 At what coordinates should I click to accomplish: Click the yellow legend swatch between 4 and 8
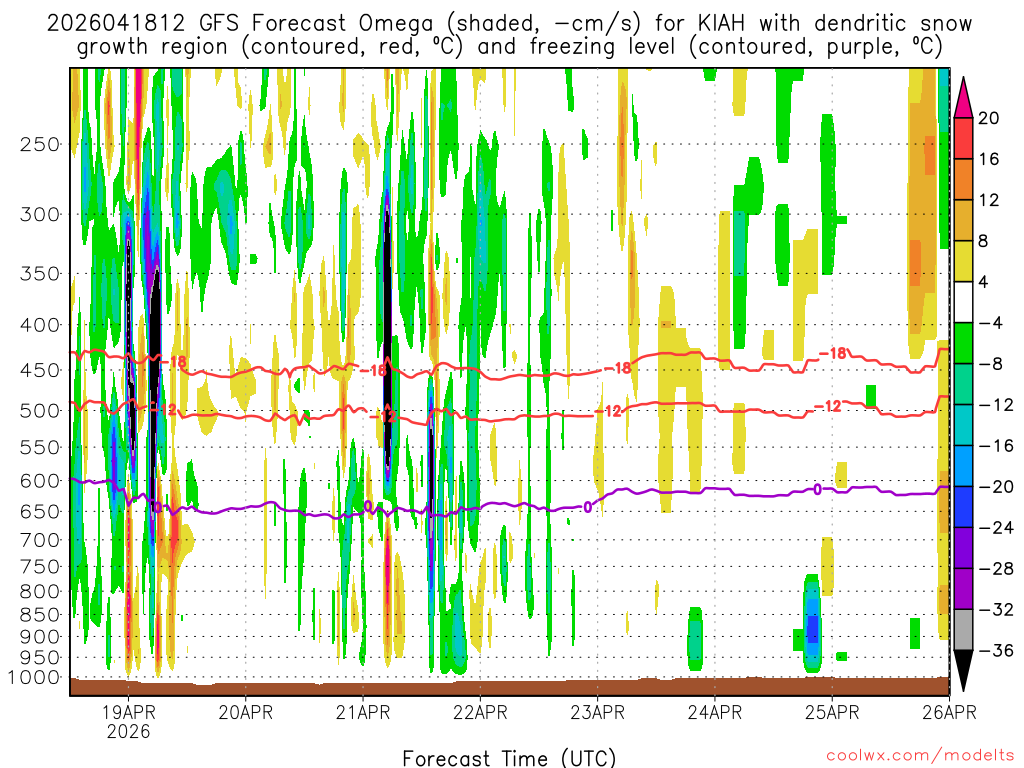(963, 261)
